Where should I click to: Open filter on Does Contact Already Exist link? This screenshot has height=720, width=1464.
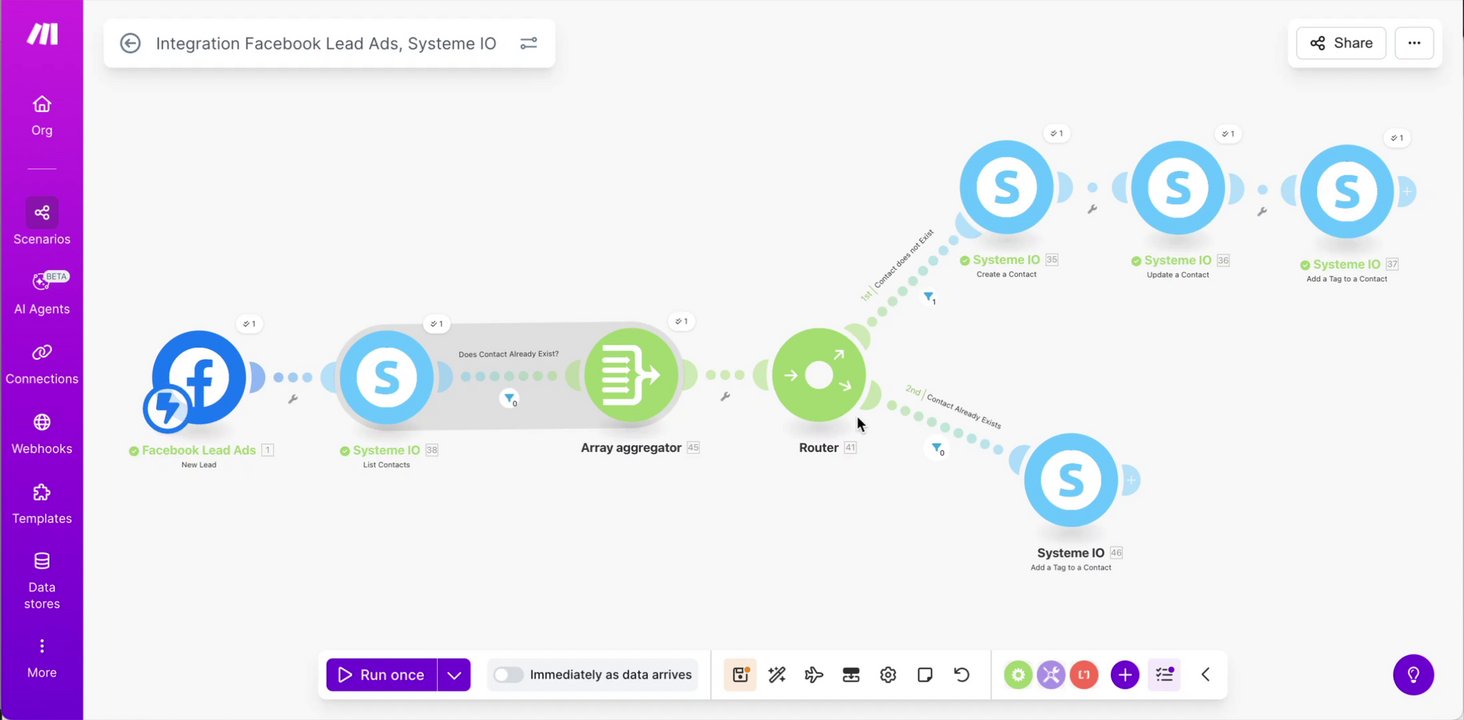[509, 399]
